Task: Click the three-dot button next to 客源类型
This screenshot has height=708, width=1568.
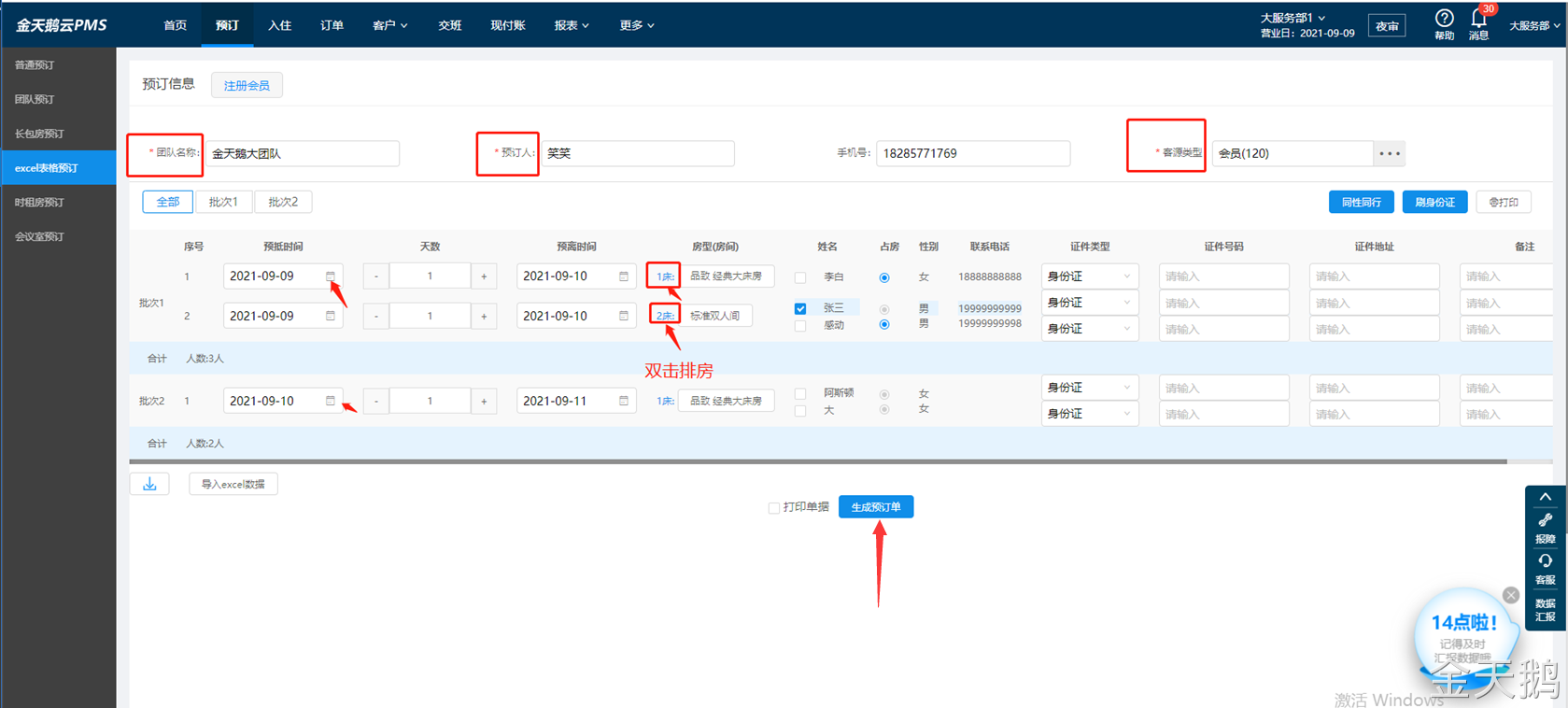Action: coord(1390,153)
